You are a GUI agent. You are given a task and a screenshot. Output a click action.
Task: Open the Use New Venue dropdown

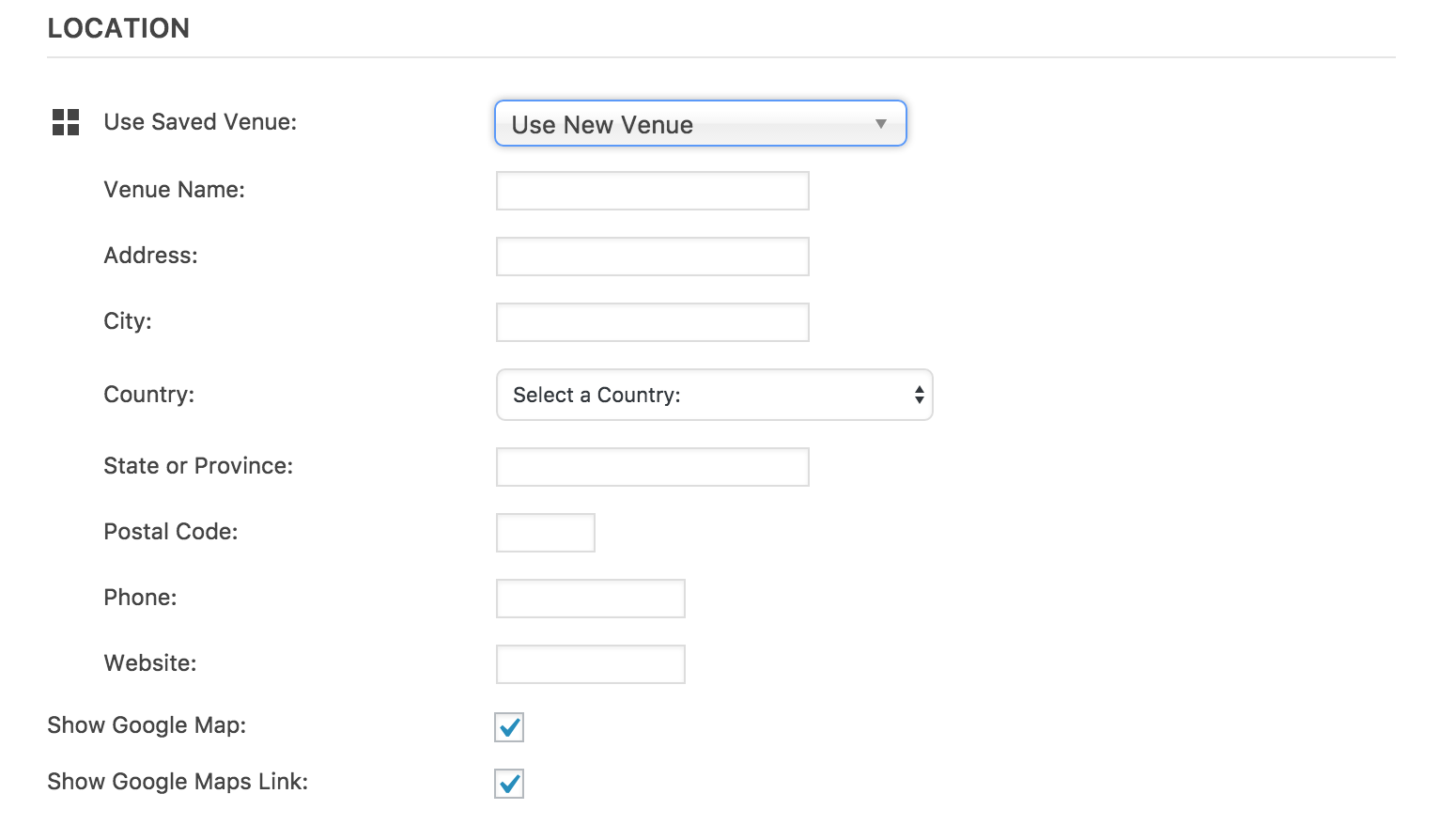[x=700, y=124]
